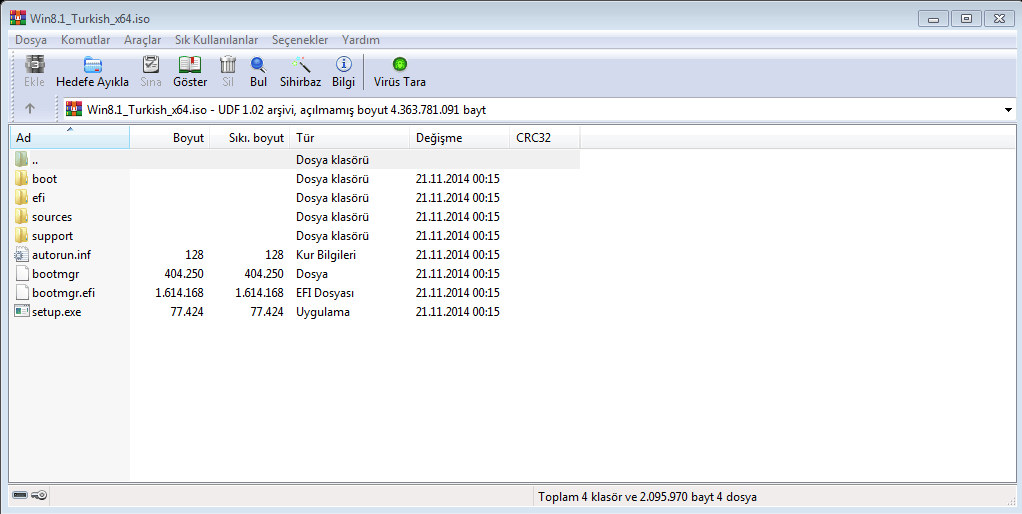The height and width of the screenshot is (514, 1022).
Task: Sort by the Boyut column header
Action: (170, 137)
